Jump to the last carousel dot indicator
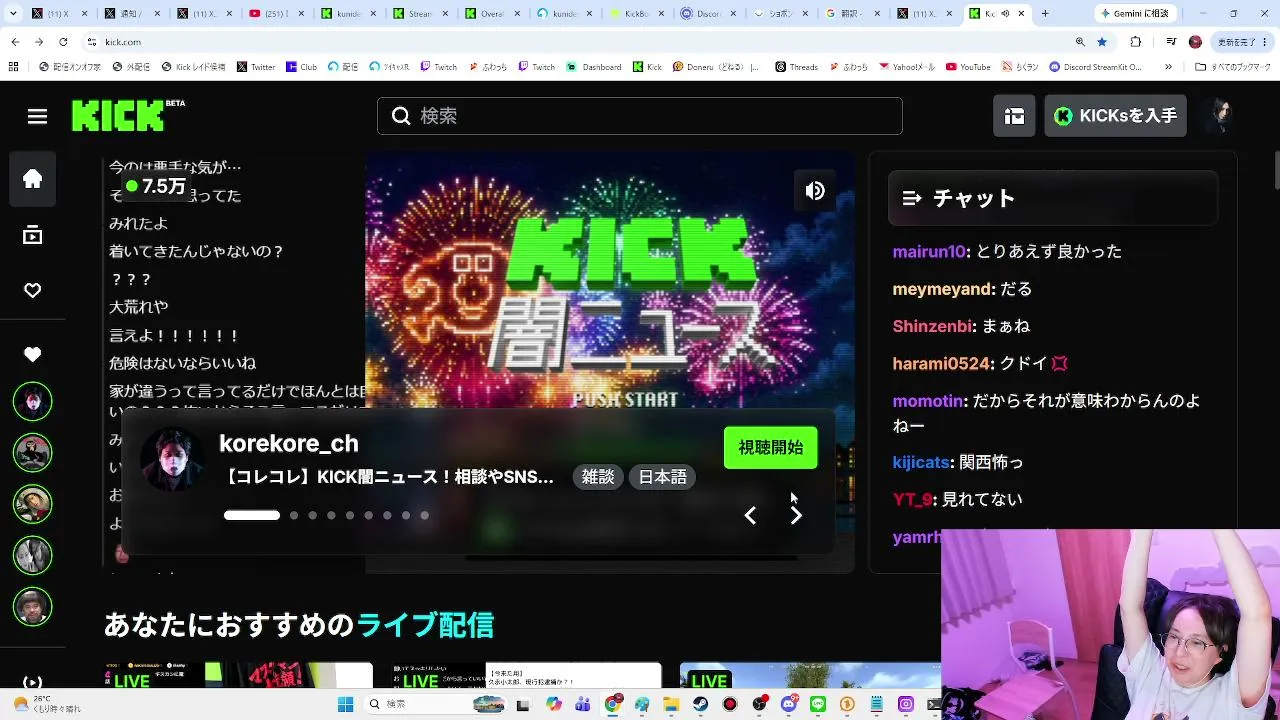This screenshot has height=720, width=1280. coord(424,515)
